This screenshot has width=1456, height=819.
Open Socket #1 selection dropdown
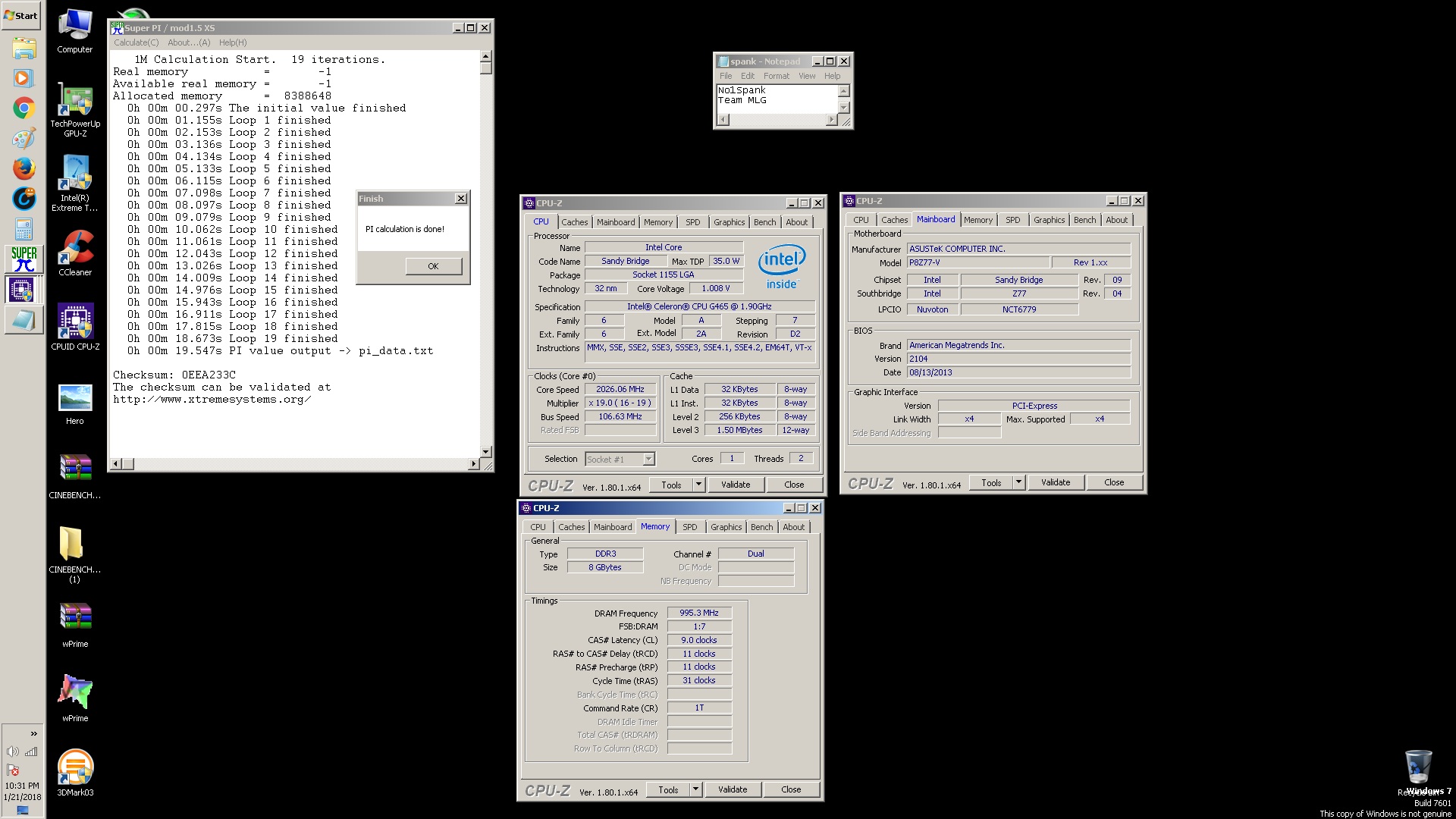(x=648, y=459)
